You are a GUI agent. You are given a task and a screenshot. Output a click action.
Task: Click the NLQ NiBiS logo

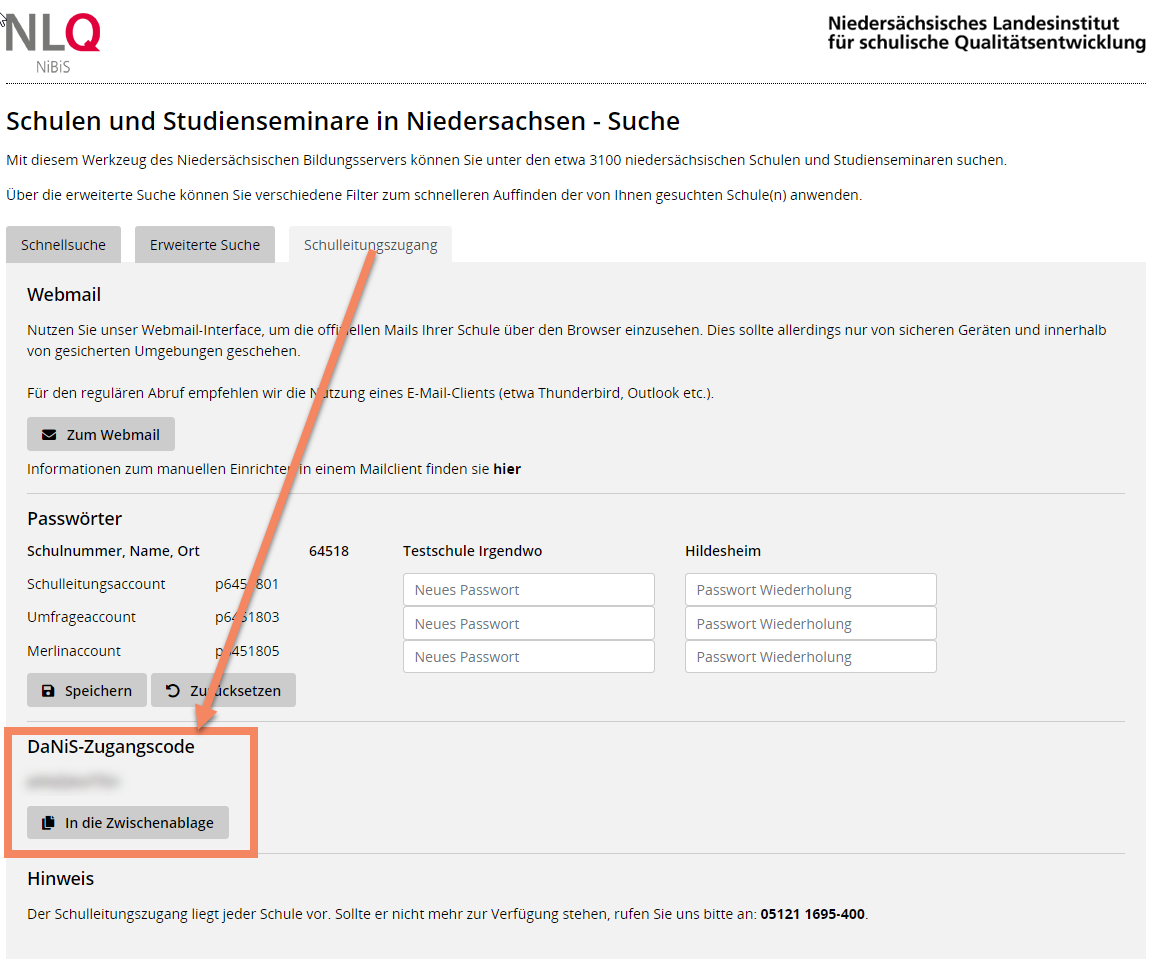point(53,40)
